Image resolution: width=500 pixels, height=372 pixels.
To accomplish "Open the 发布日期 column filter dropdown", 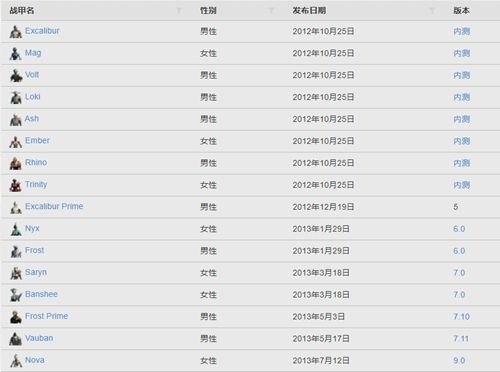I will [x=432, y=11].
